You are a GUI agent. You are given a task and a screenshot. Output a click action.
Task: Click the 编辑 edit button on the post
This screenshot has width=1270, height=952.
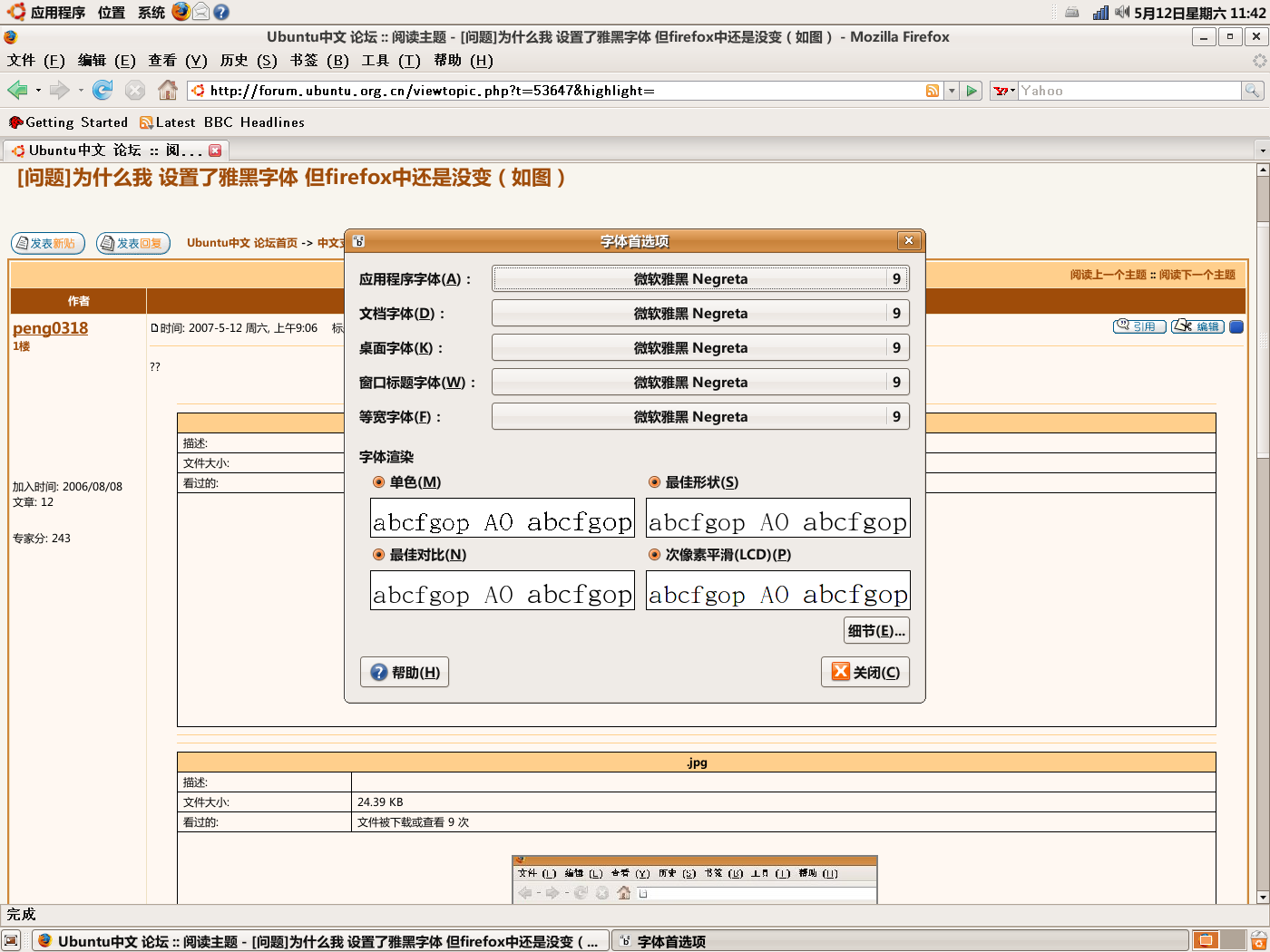pyautogui.click(x=1197, y=326)
